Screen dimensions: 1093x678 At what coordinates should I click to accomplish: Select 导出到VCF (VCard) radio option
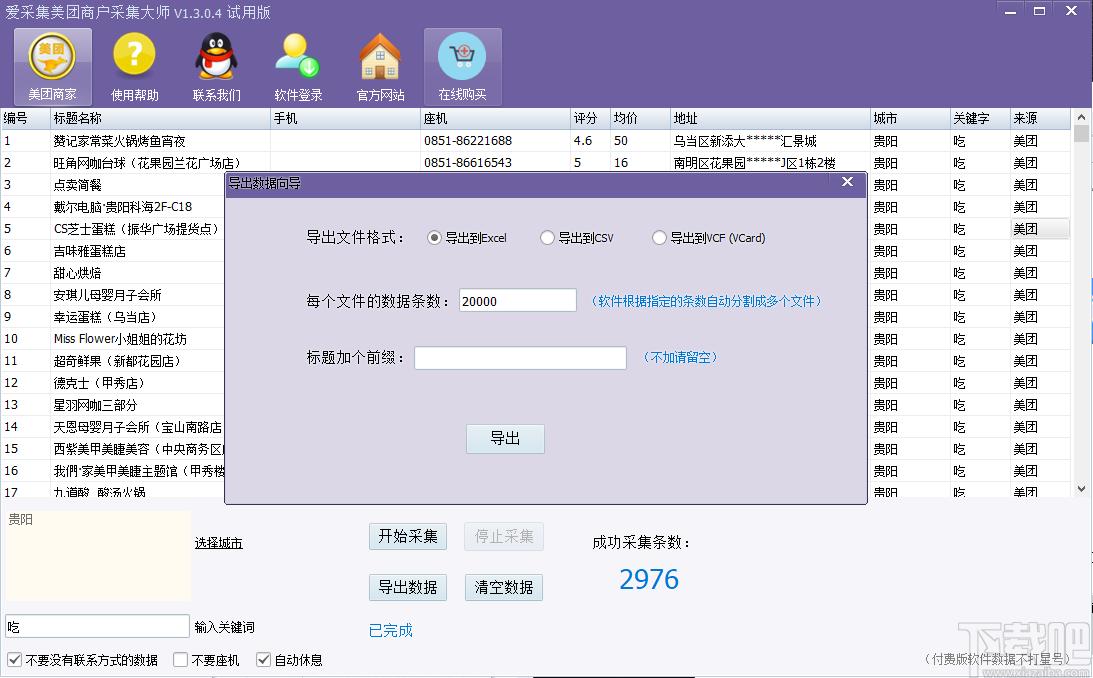point(709,238)
